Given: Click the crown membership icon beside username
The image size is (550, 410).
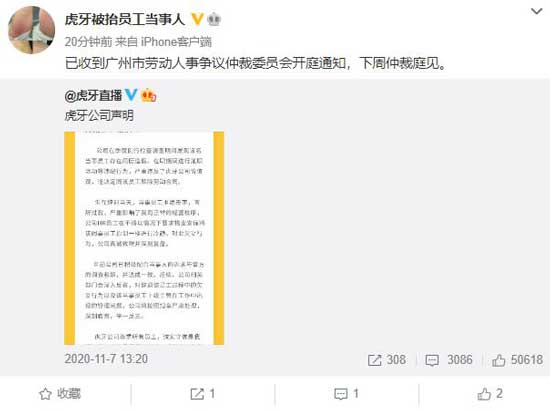Looking at the screenshot, I should (214, 19).
